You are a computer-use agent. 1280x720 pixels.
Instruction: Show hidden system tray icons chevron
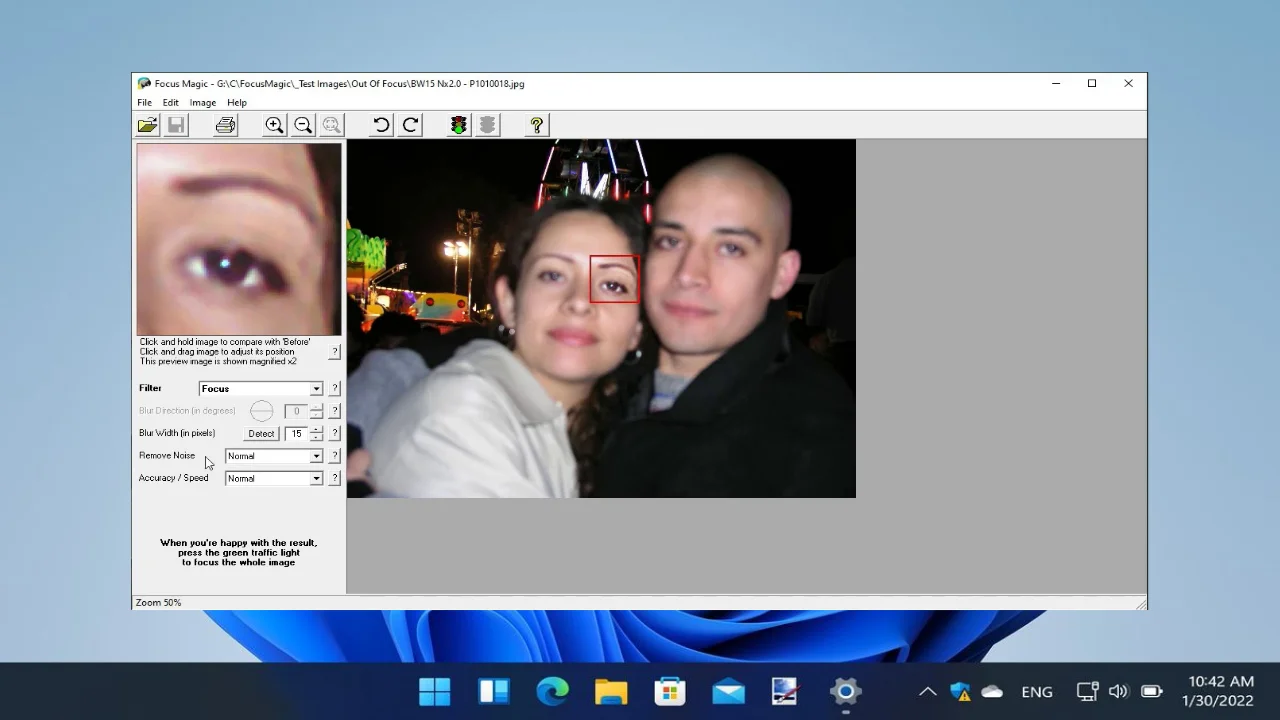(927, 691)
